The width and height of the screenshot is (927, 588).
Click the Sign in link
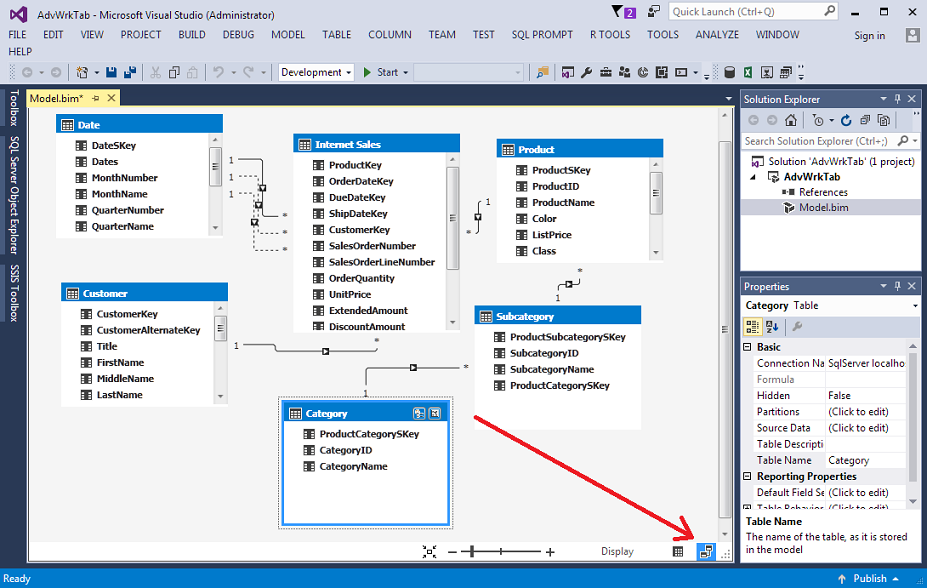pyautogui.click(x=869, y=35)
